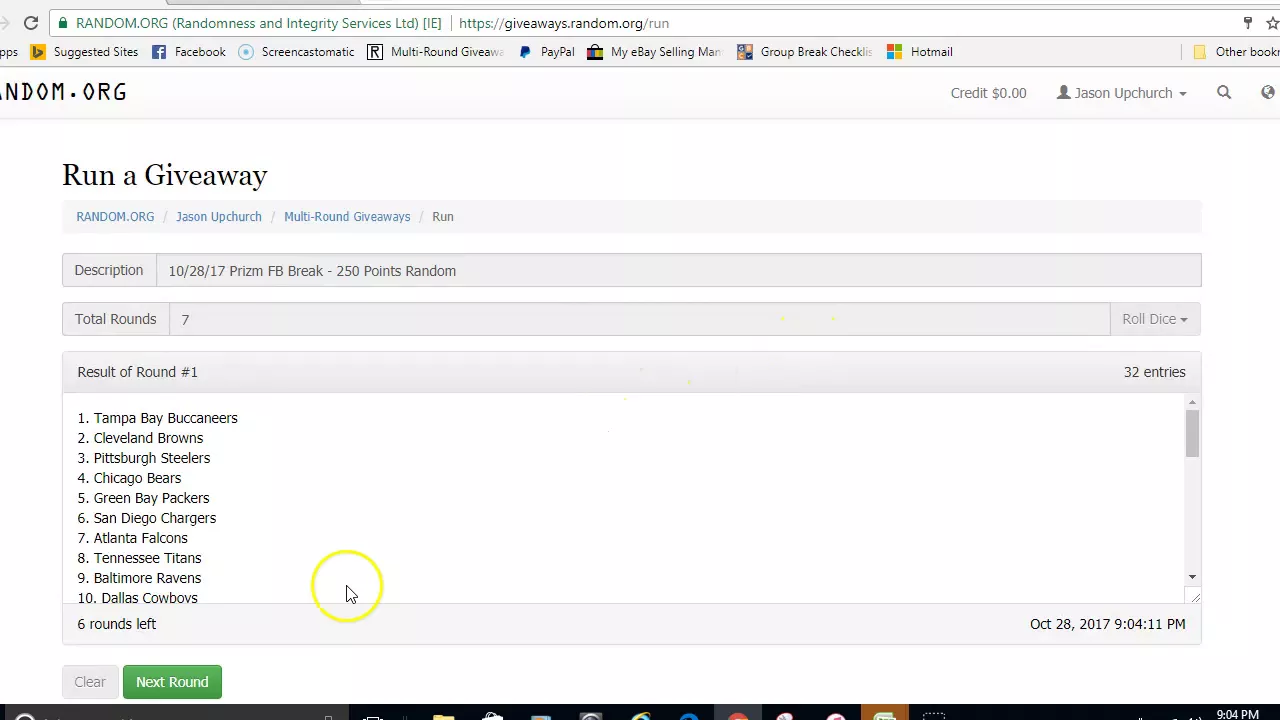This screenshot has height=720, width=1280.
Task: Click the '7. Atlanta Falcons' entry
Action: click(x=132, y=538)
